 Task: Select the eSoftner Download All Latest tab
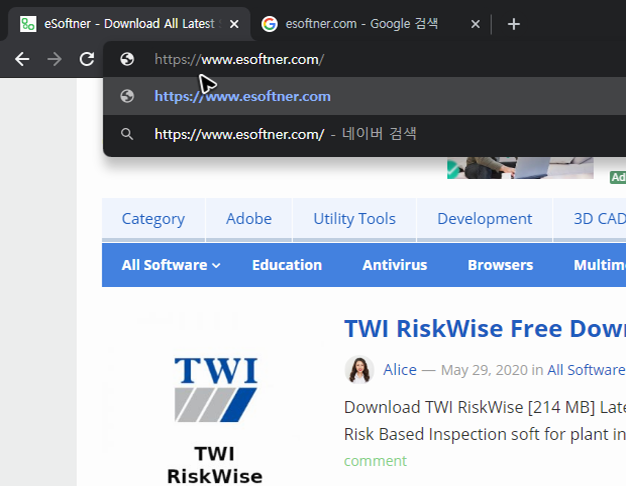tap(130, 24)
